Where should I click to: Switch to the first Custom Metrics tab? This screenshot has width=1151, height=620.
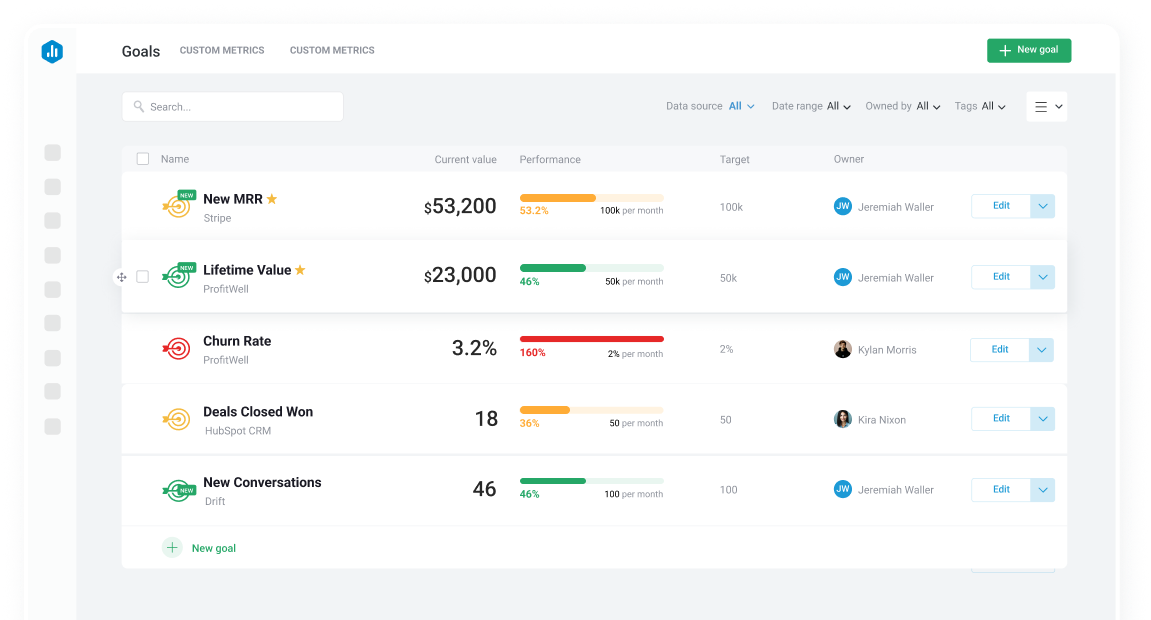click(x=221, y=50)
